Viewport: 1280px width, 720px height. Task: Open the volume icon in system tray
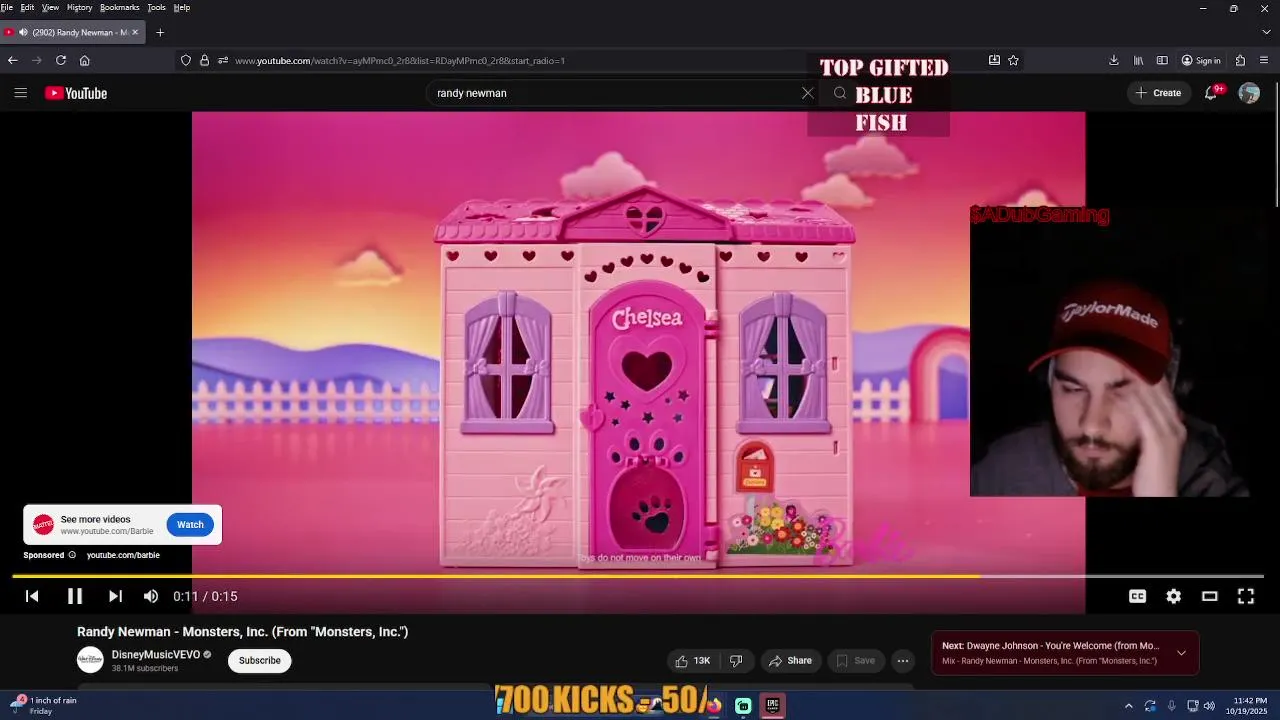click(x=1210, y=706)
